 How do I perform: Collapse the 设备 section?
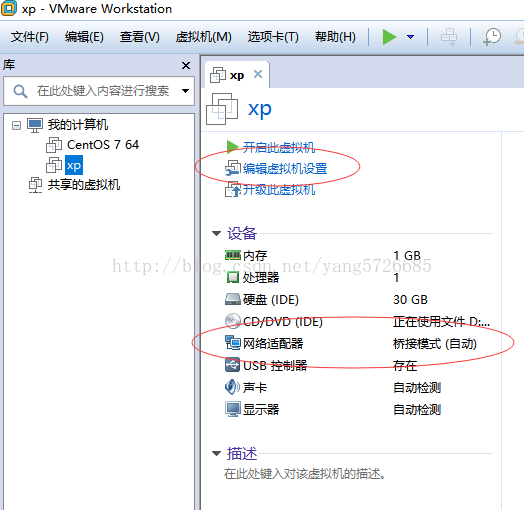pyautogui.click(x=217, y=233)
